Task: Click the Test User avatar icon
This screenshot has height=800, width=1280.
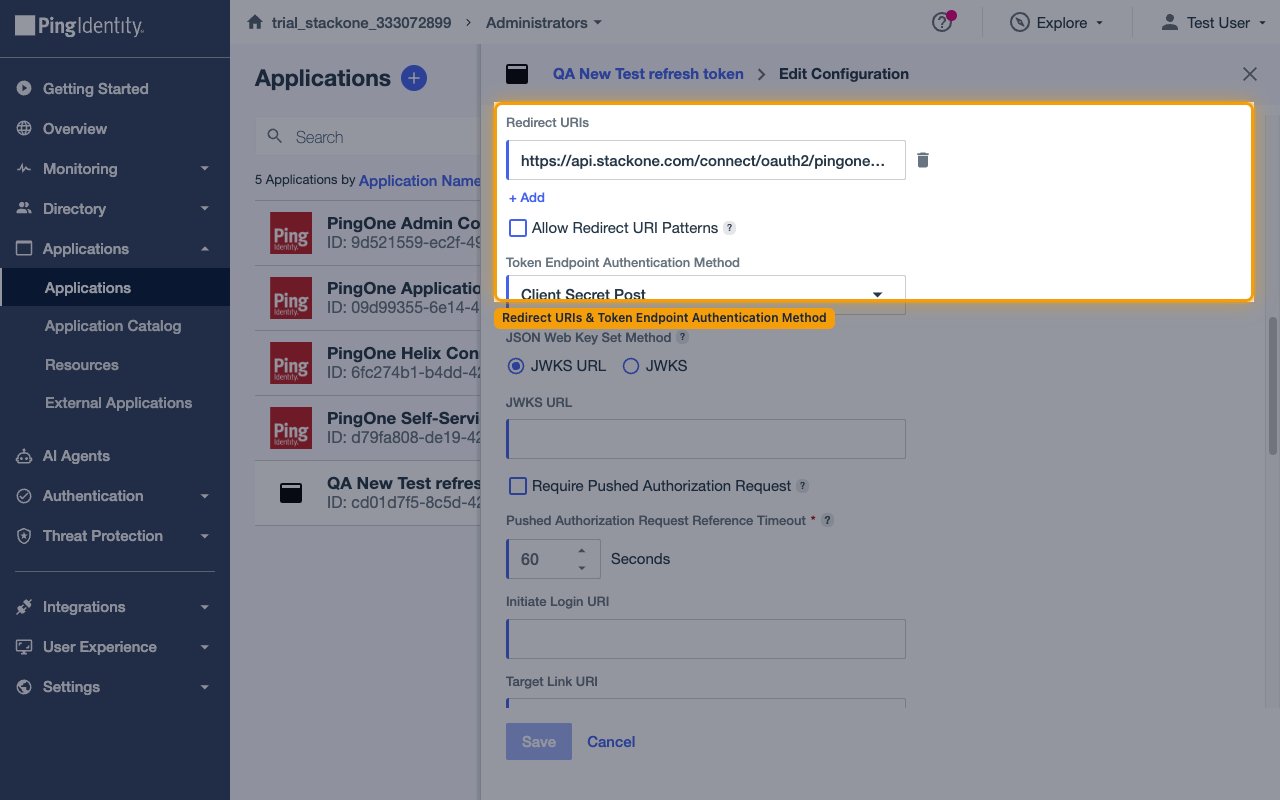Action: tap(1169, 22)
